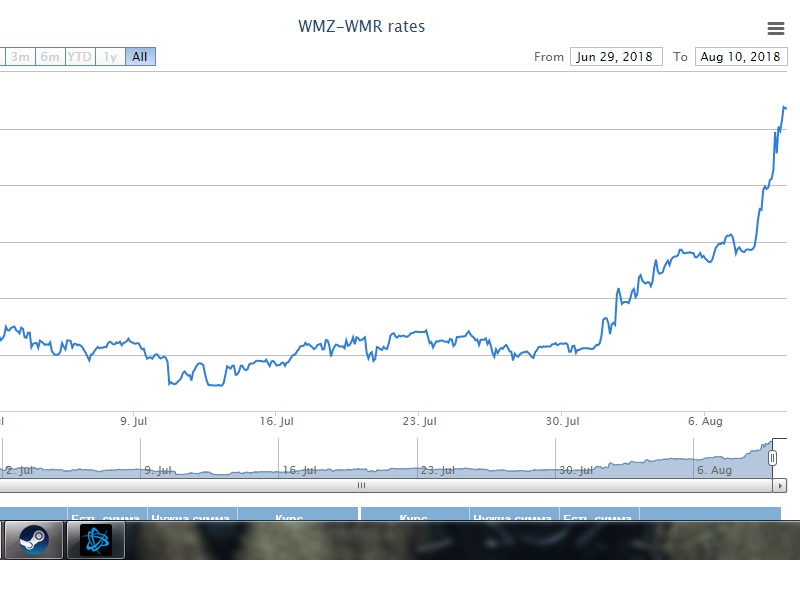Screen dimensions: 800x600
Task: Open the chart hamburger menu
Action: 776,28
